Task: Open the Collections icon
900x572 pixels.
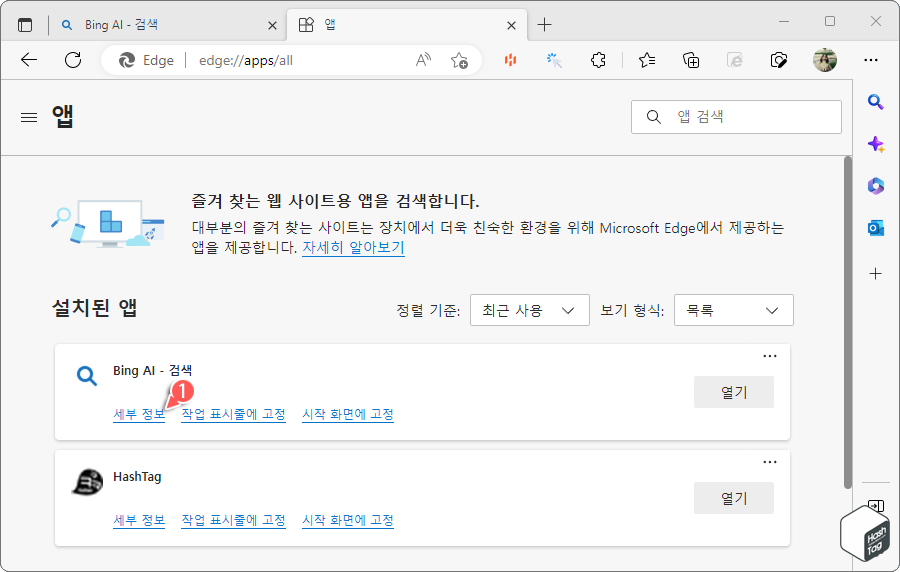Action: (690, 60)
